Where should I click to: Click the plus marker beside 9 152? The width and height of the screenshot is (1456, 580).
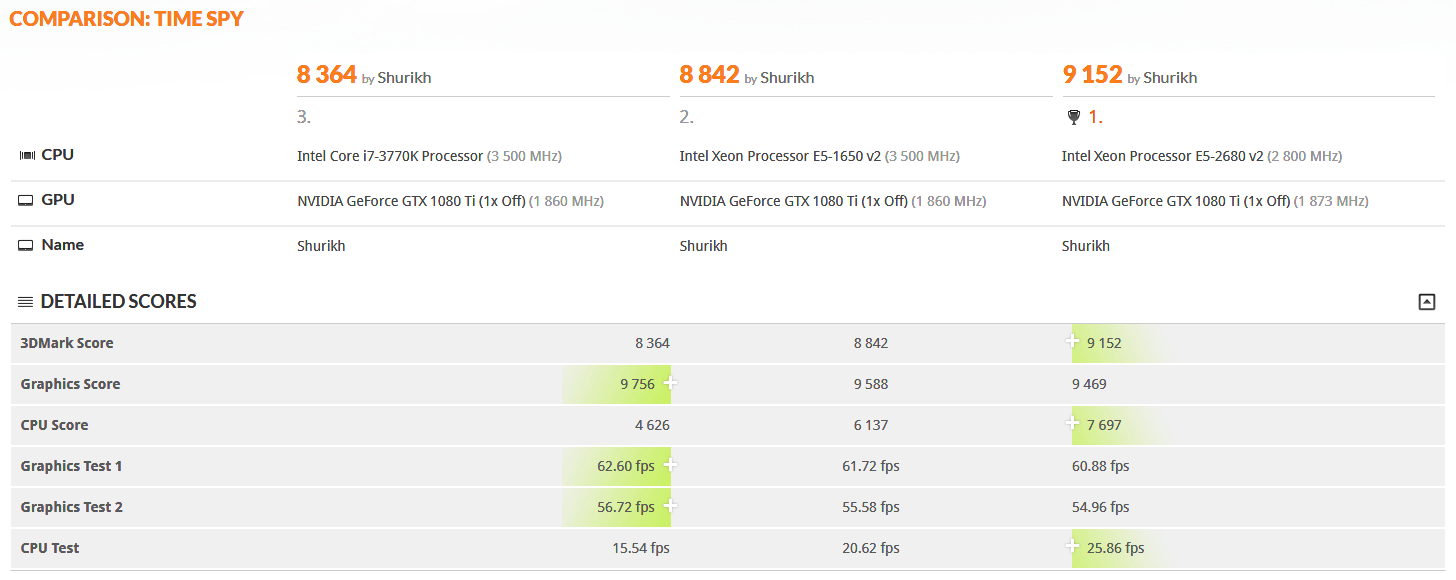(x=1073, y=342)
